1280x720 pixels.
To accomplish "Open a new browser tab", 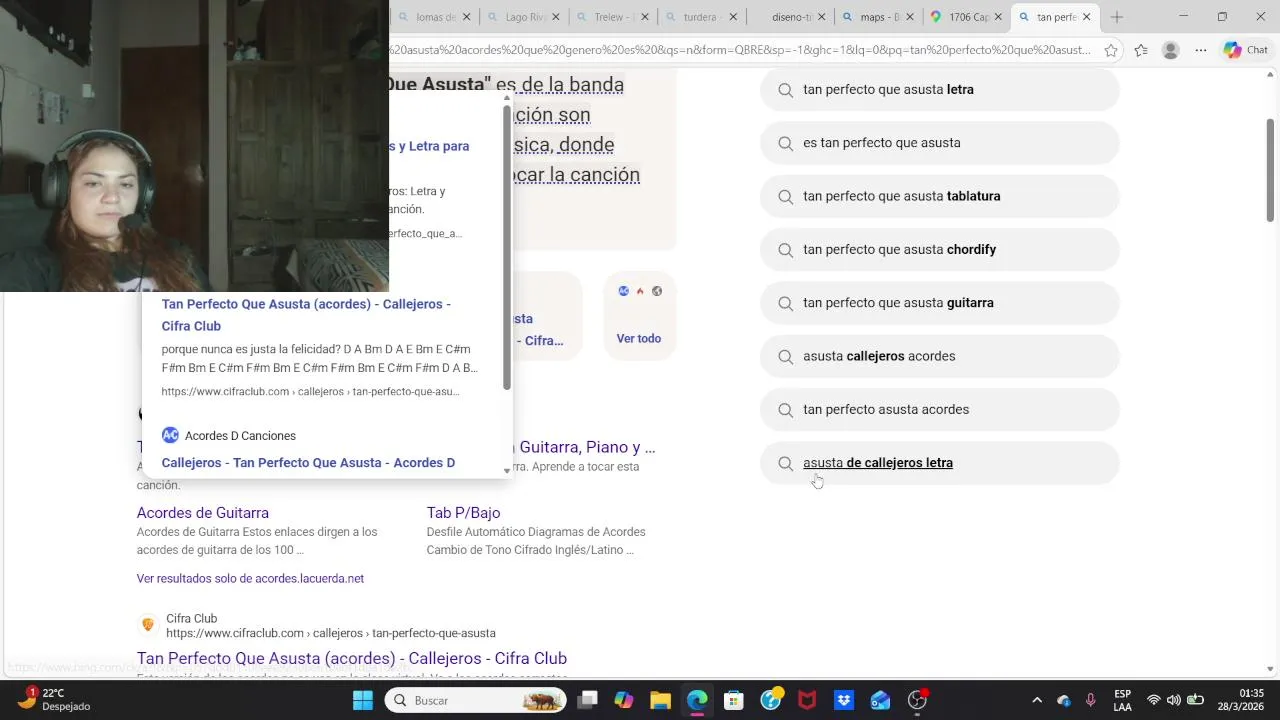I will 1117,17.
